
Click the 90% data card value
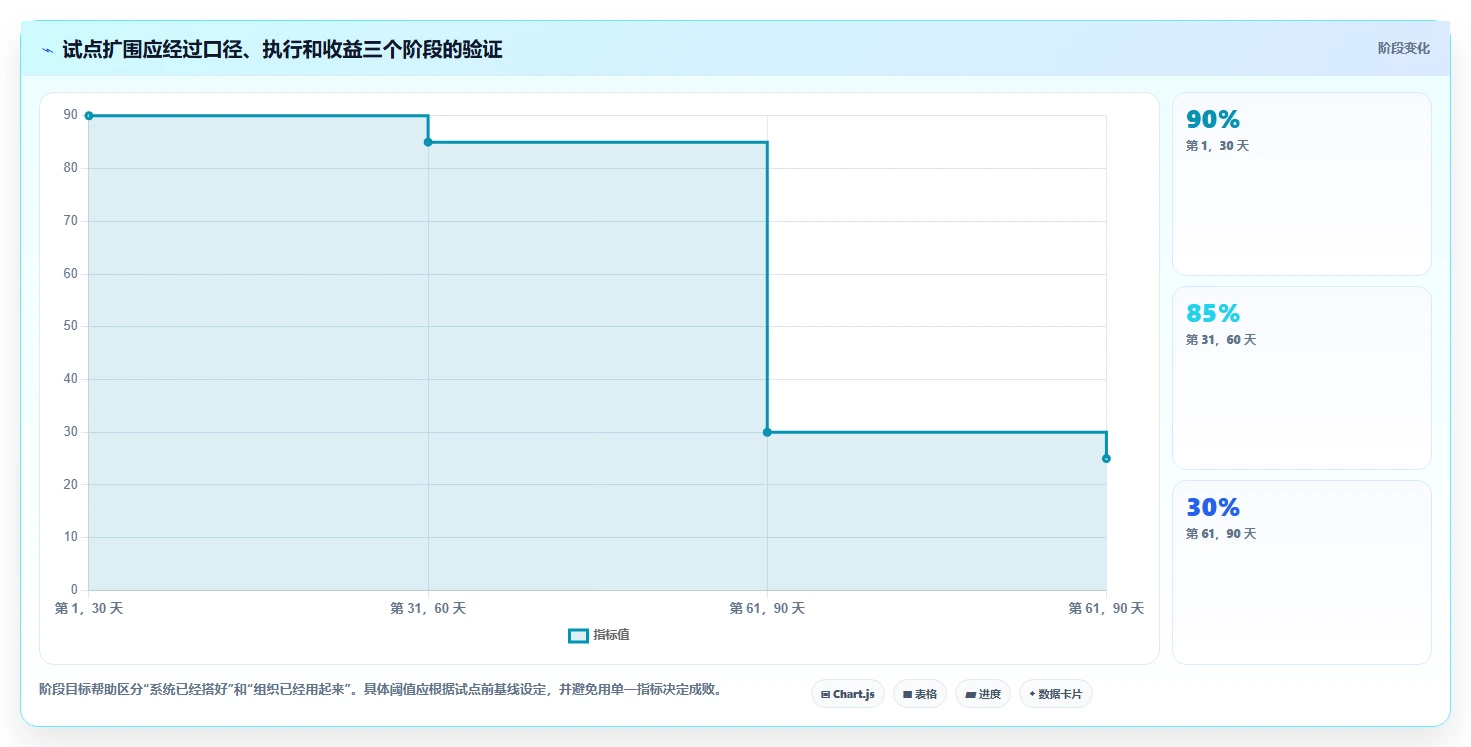(x=1213, y=119)
